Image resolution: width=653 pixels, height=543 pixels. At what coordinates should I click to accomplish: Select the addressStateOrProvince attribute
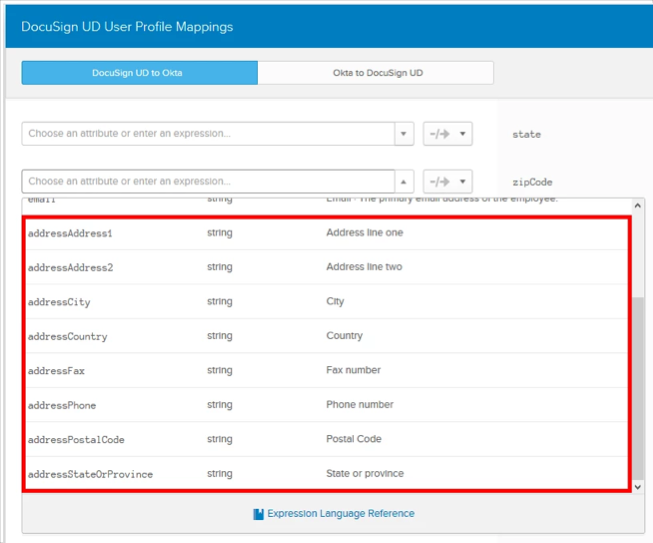[x=90, y=474]
